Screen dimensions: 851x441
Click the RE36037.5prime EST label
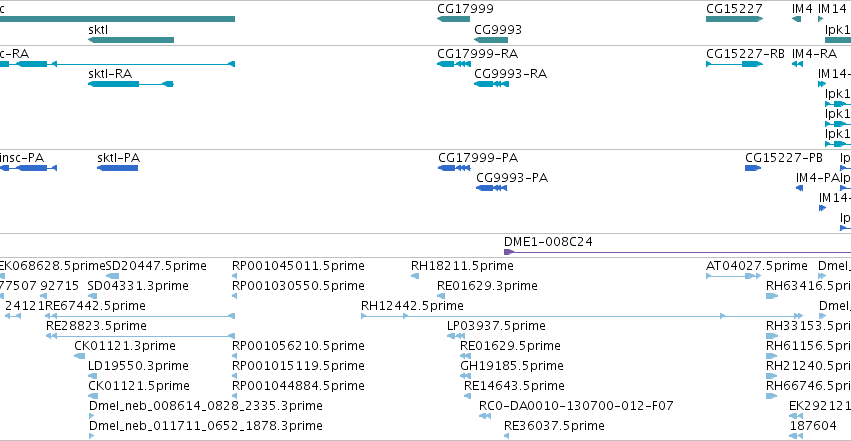coord(554,426)
